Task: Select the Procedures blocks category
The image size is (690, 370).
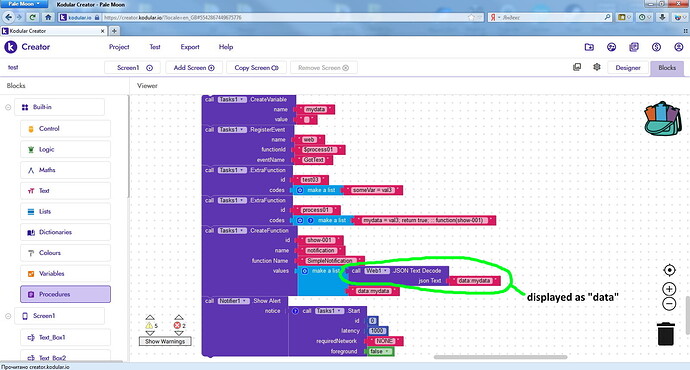Action: point(65,294)
